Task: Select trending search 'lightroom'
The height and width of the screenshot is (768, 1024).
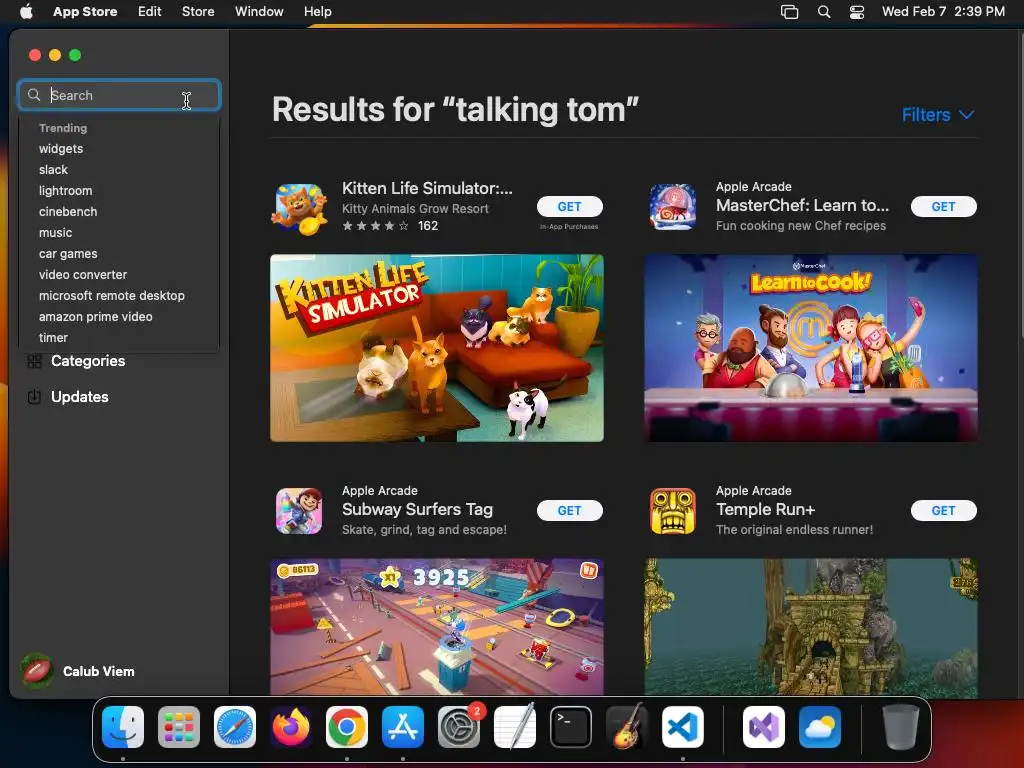Action: 65,191
